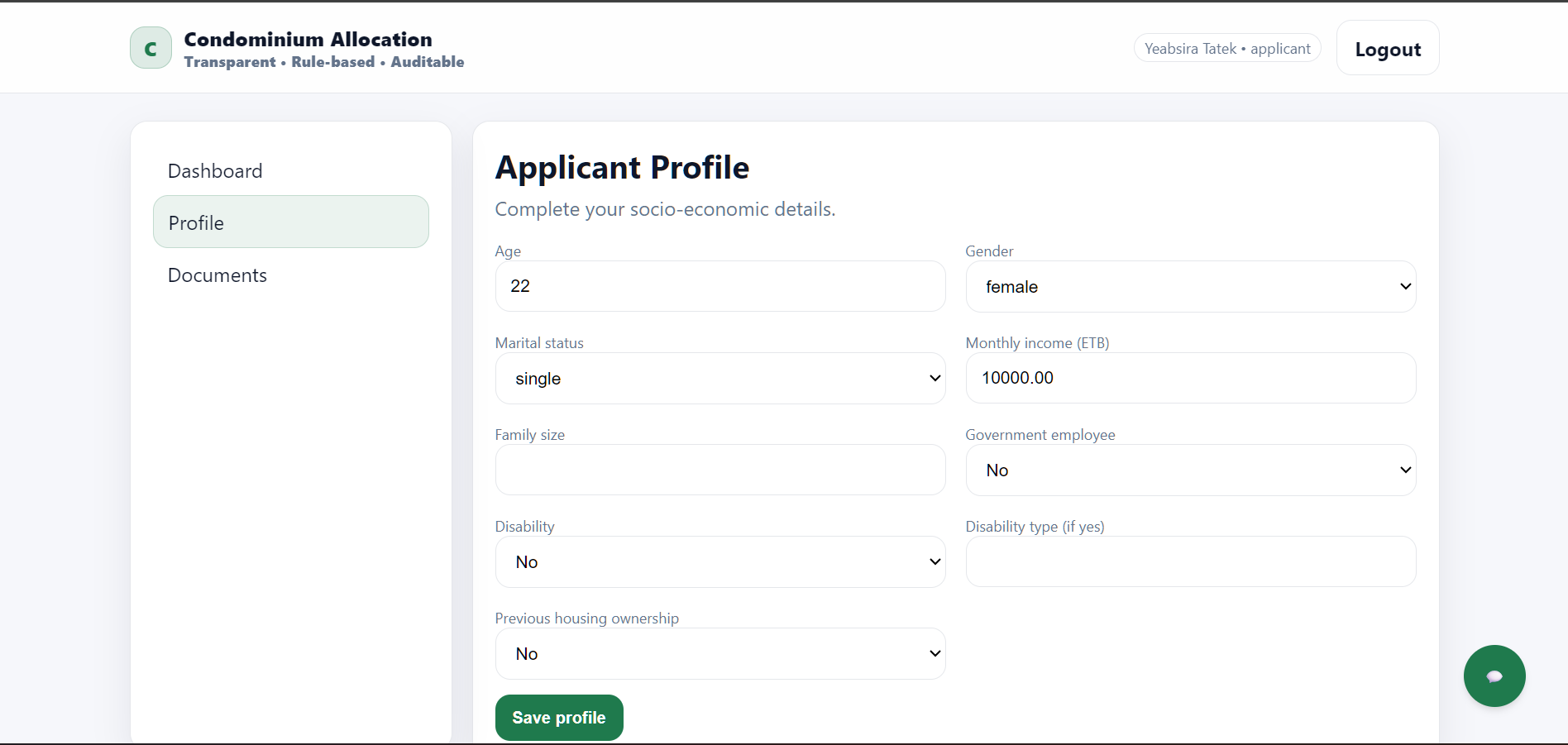Viewport: 1568px width, 745px height.
Task: Navigate to the Dashboard section
Action: click(214, 170)
